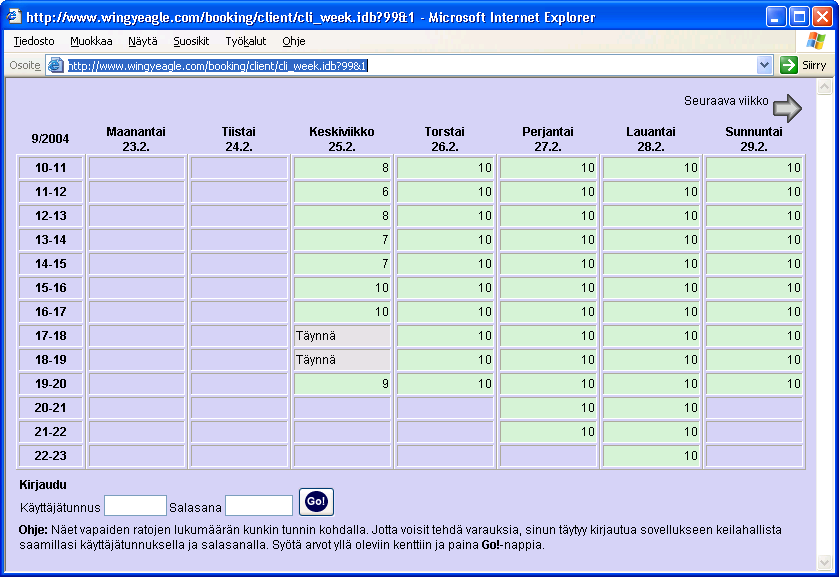Image resolution: width=839 pixels, height=577 pixels.
Task: Select the Keskiviikko 17-18 Täynnä slot
Action: pos(342,336)
